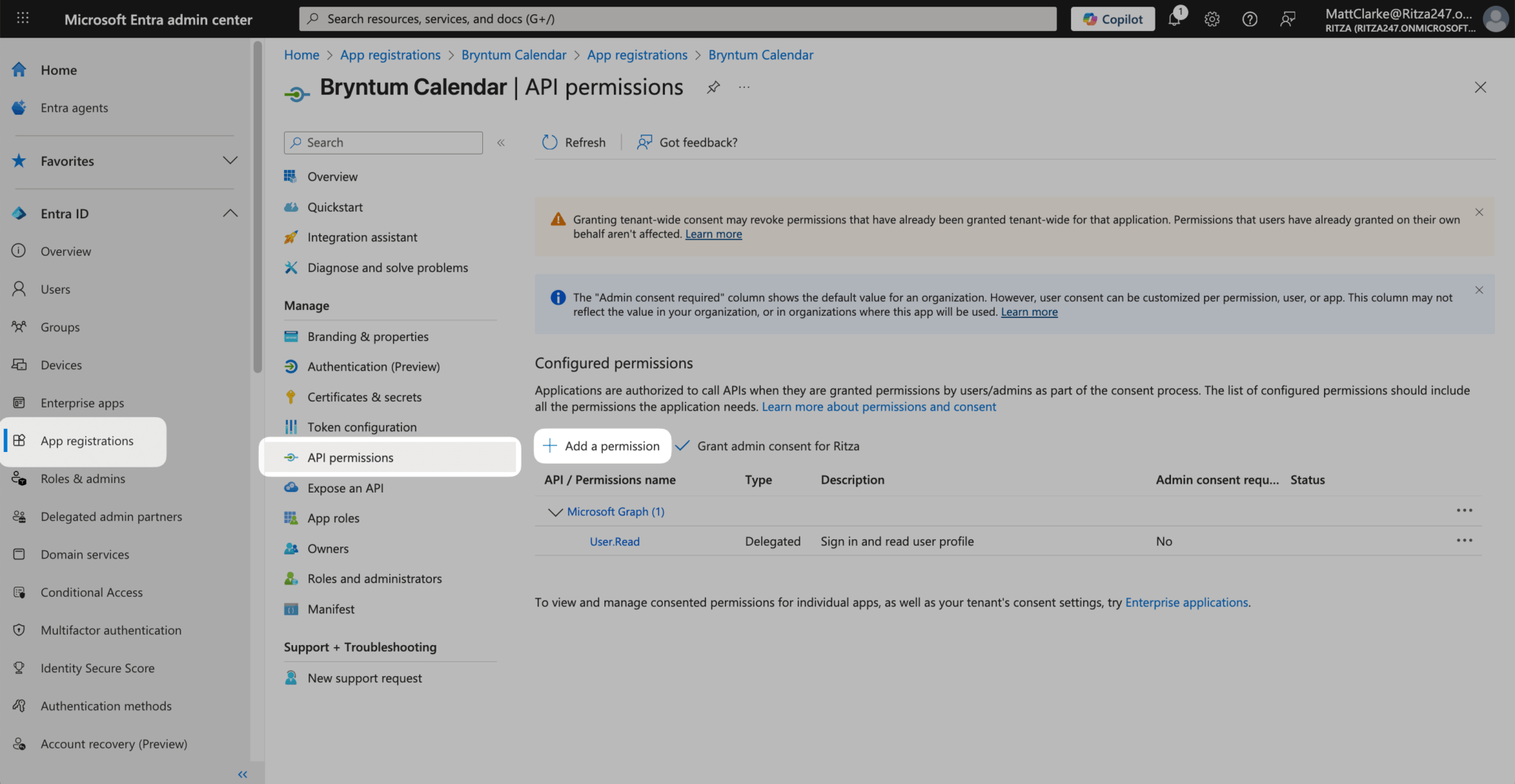
Task: Pin the API permissions page
Action: pyautogui.click(x=713, y=87)
